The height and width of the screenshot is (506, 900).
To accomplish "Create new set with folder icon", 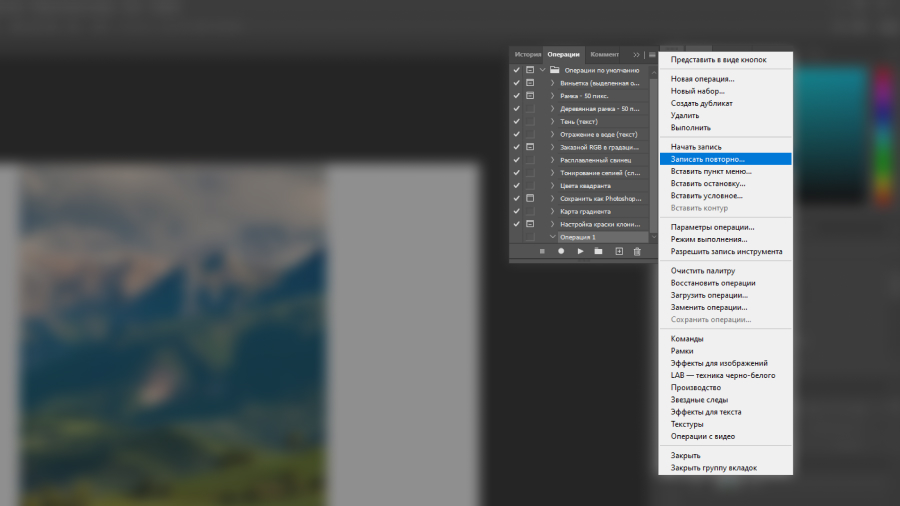I will click(x=599, y=251).
